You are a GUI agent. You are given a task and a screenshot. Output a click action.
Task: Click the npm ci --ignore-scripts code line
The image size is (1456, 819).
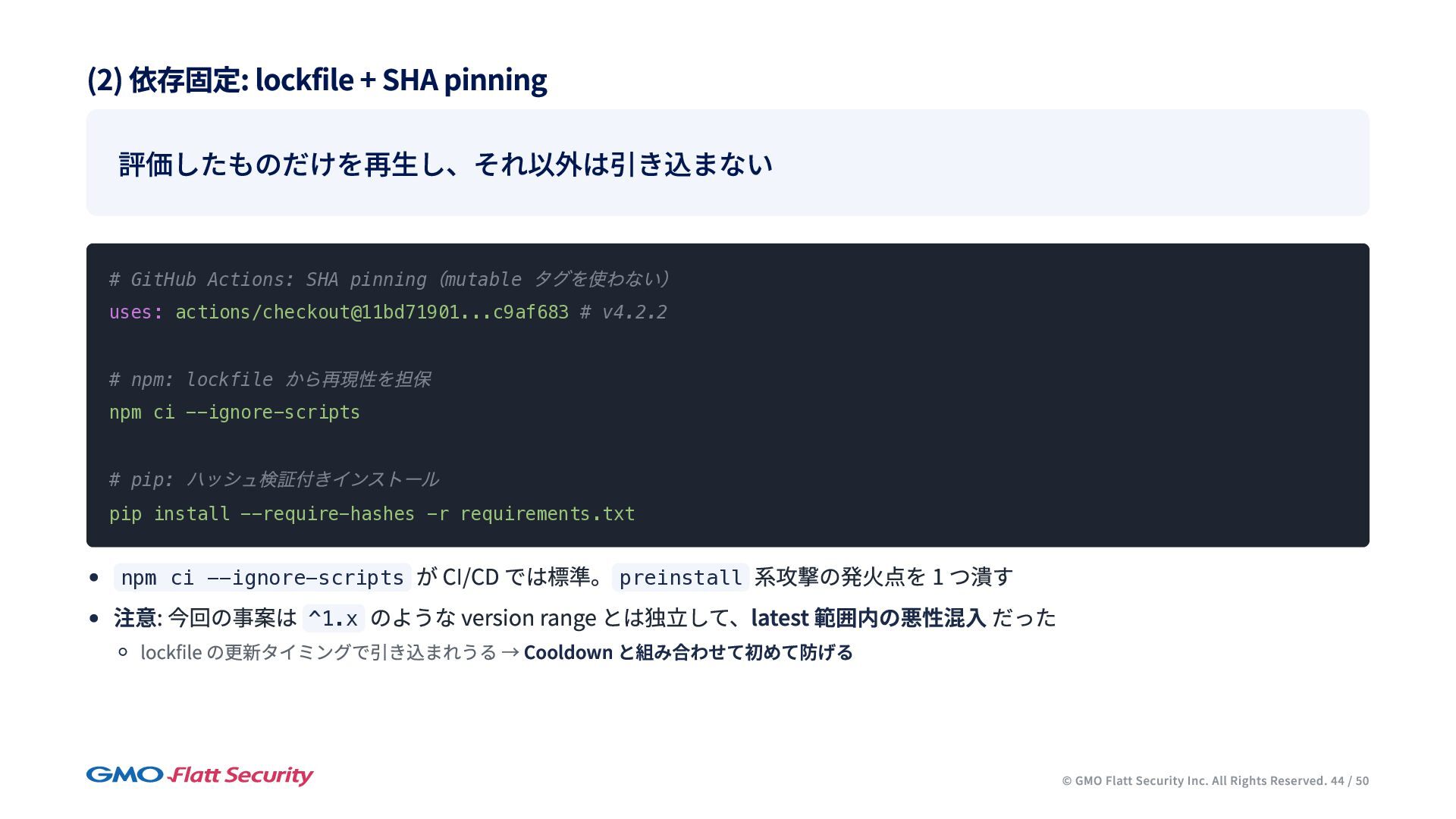pos(234,413)
